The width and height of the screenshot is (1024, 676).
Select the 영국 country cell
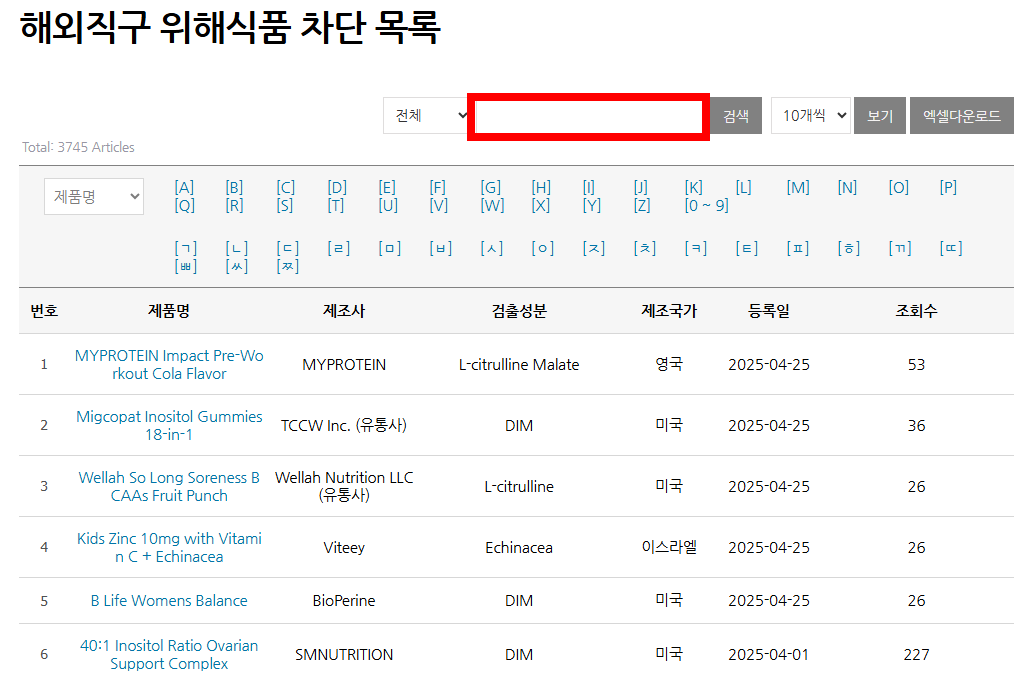[x=669, y=364]
